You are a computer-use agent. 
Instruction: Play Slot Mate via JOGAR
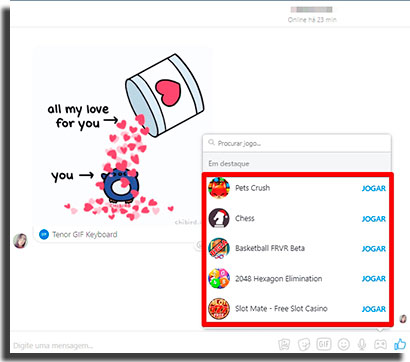(374, 309)
